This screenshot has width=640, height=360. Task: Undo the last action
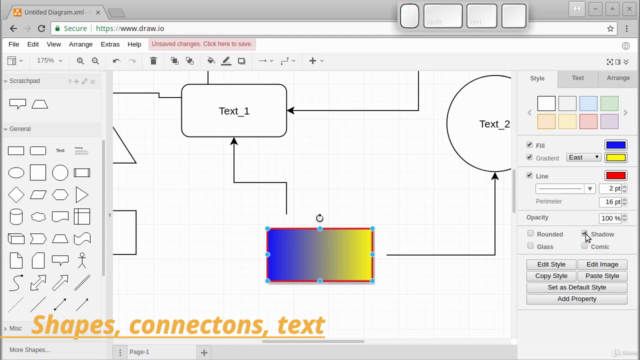coord(116,61)
